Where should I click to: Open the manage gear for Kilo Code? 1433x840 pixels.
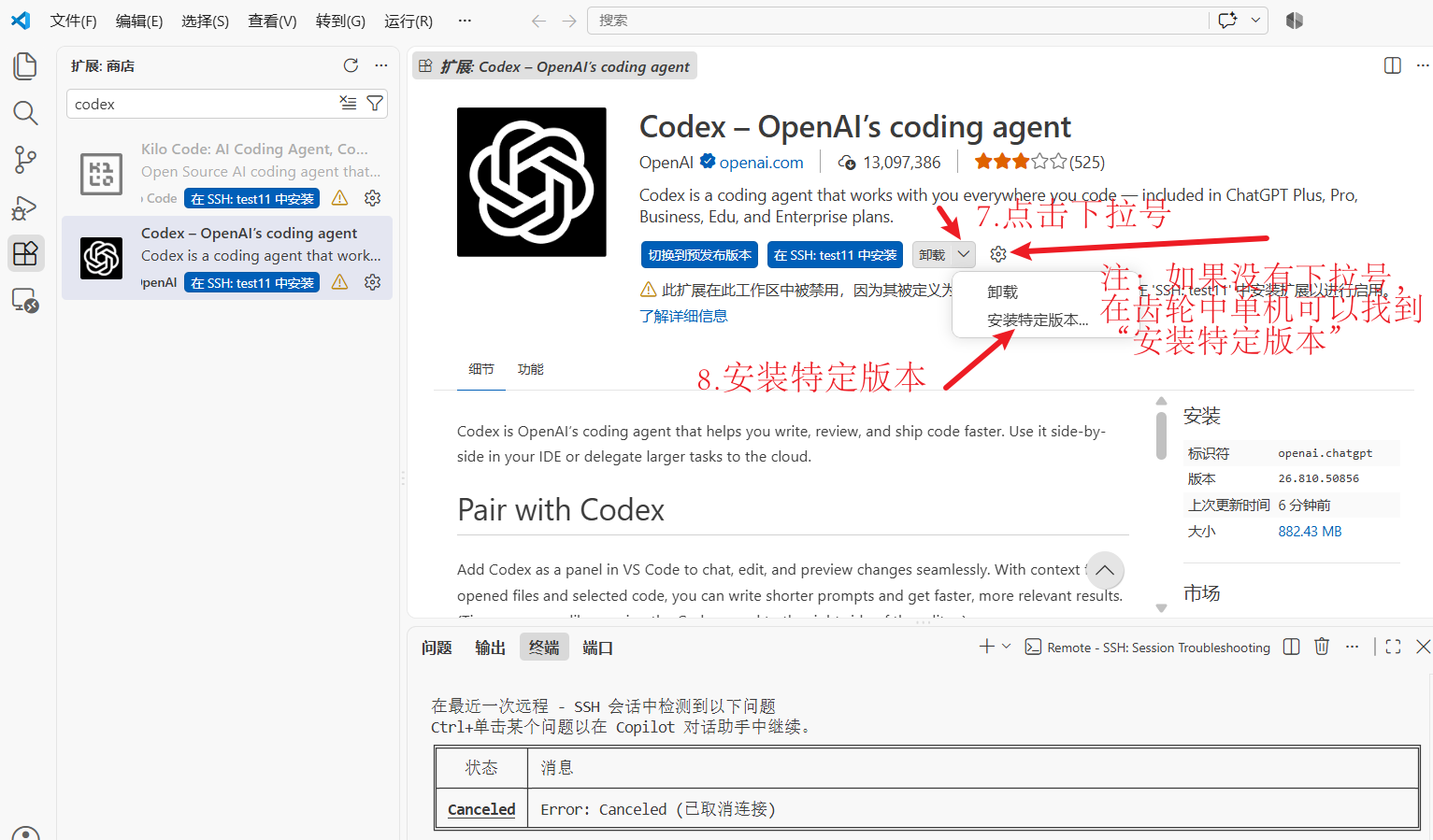[372, 198]
